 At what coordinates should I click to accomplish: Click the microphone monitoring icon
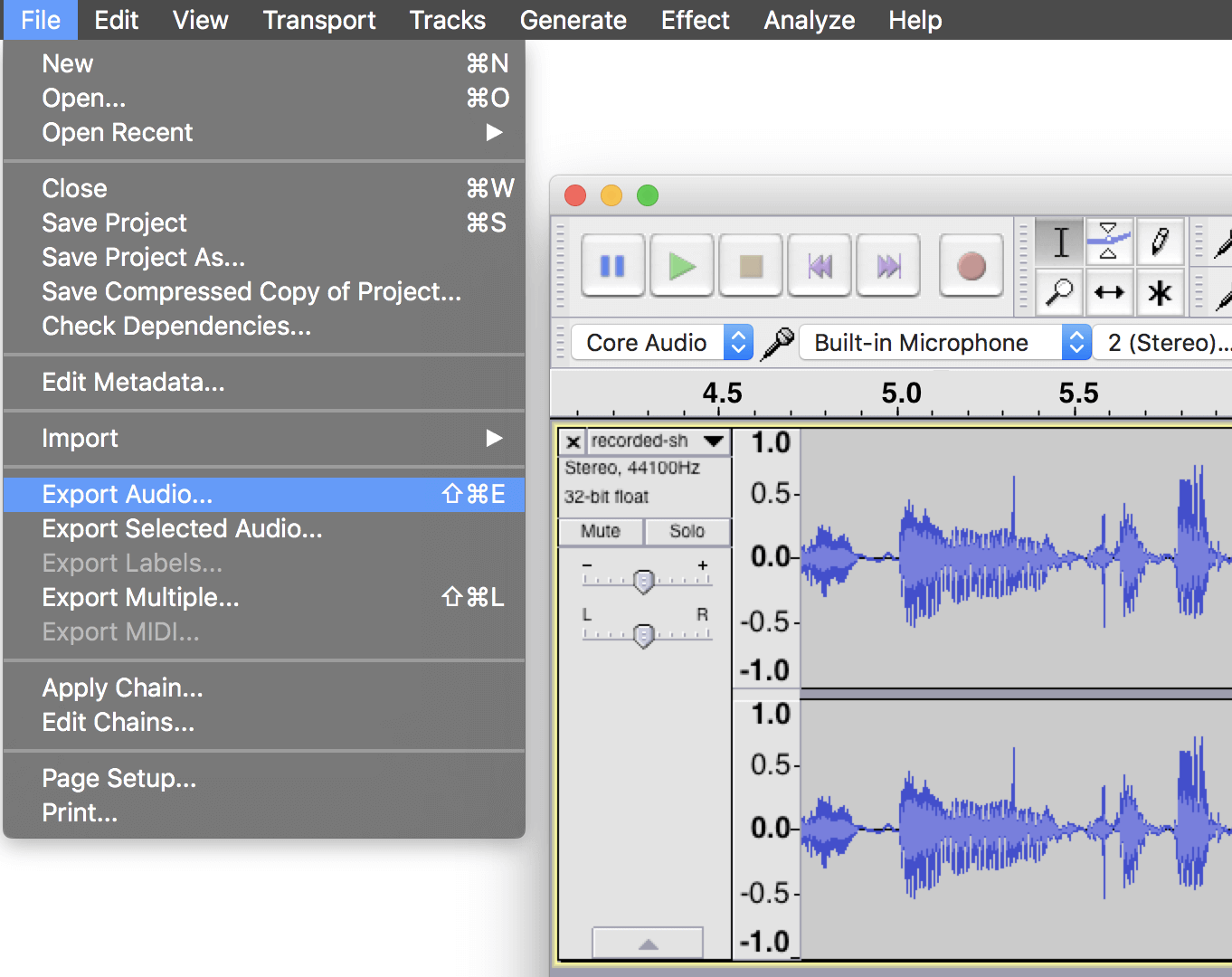click(x=777, y=342)
